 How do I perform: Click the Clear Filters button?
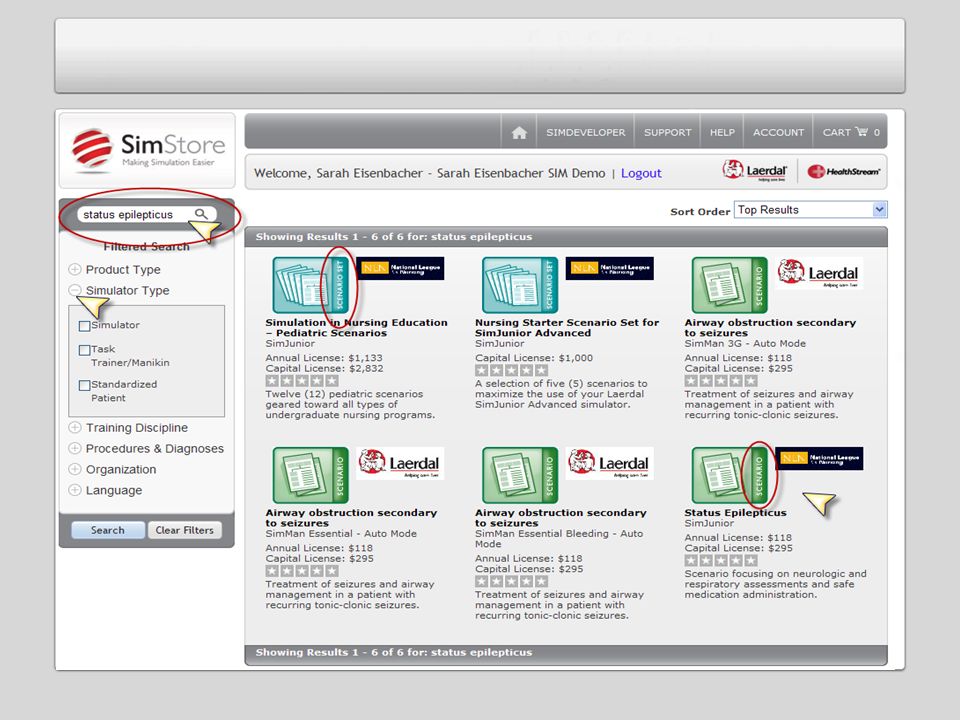184,530
